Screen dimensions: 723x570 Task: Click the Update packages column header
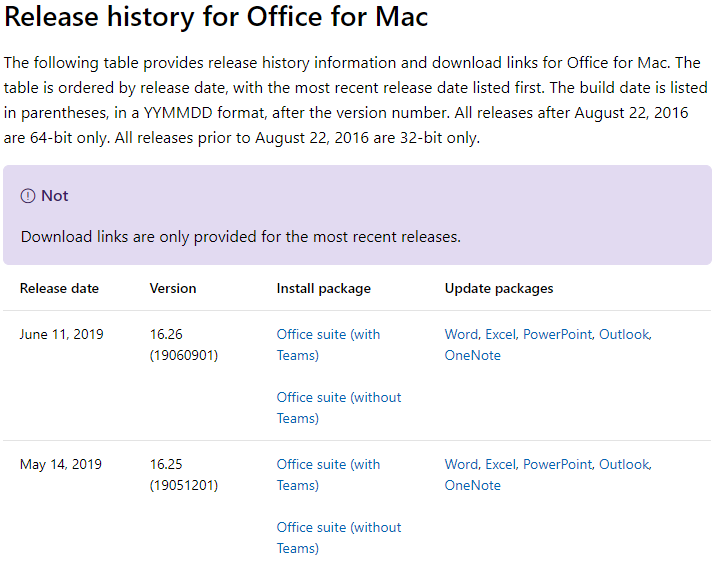point(499,289)
